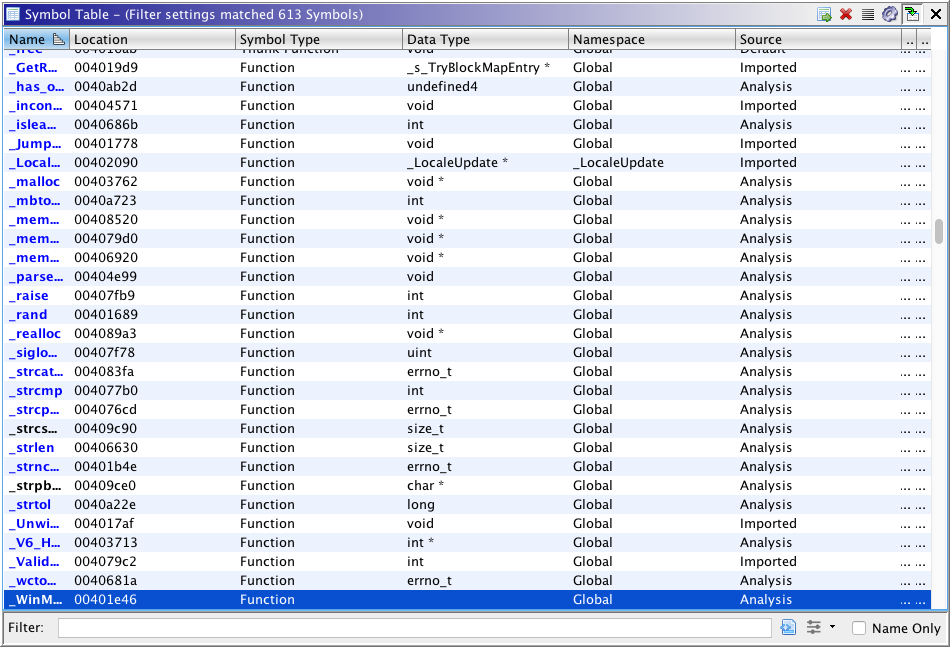Click the red X delete symbols icon
The width and height of the screenshot is (950, 647).
(846, 15)
